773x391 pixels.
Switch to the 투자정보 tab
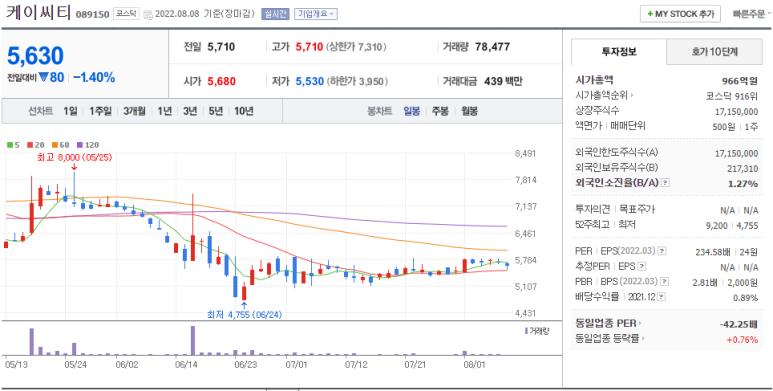[619, 52]
